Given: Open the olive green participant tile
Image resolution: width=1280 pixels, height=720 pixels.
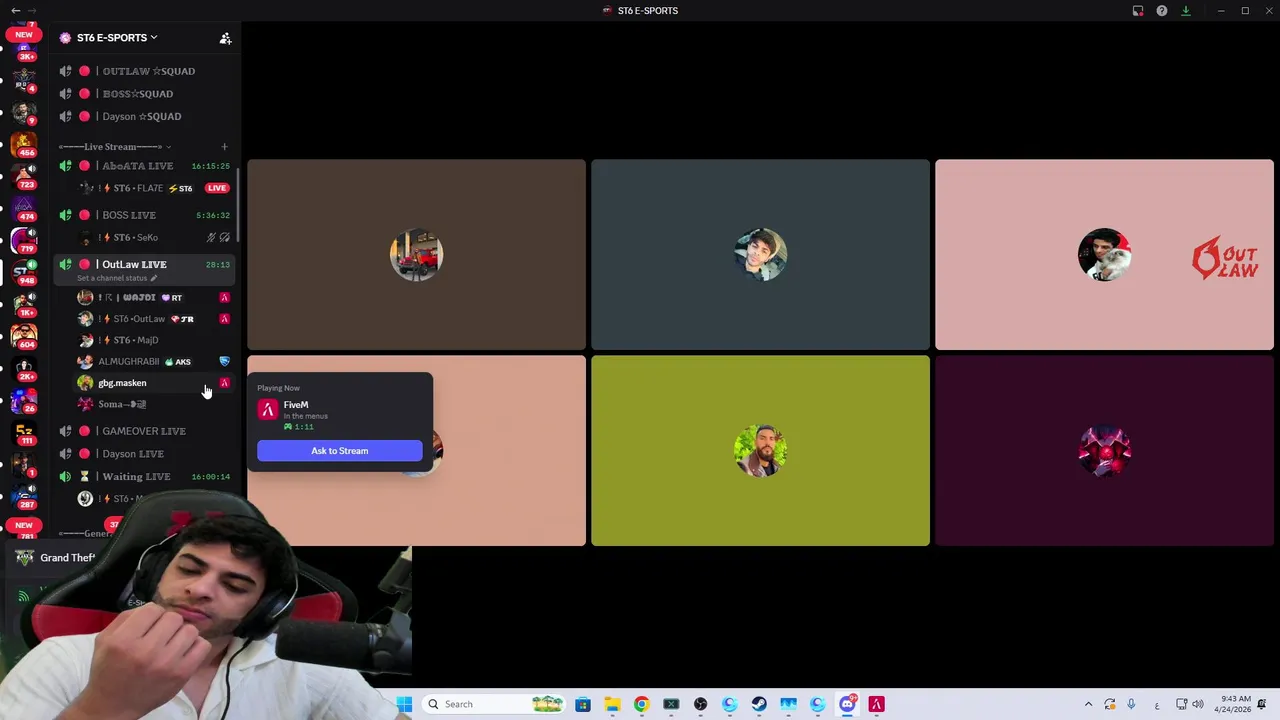Looking at the screenshot, I should pos(760,451).
